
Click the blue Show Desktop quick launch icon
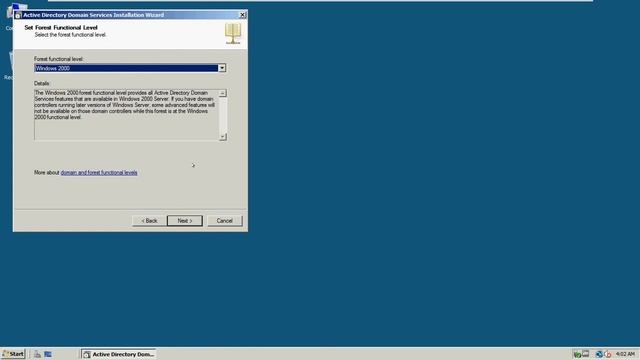pos(48,354)
